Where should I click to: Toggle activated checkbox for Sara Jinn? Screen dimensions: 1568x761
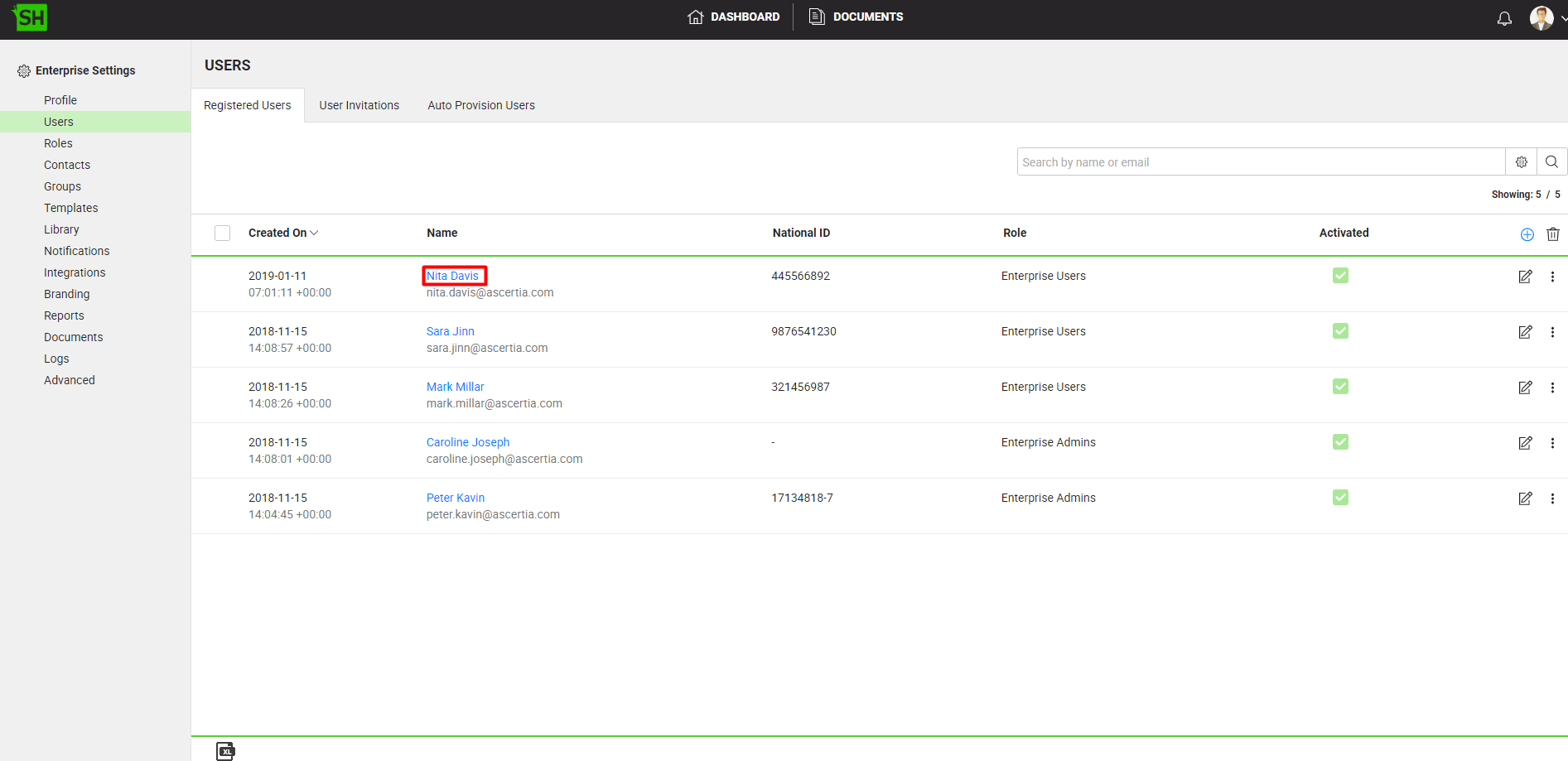click(x=1340, y=331)
